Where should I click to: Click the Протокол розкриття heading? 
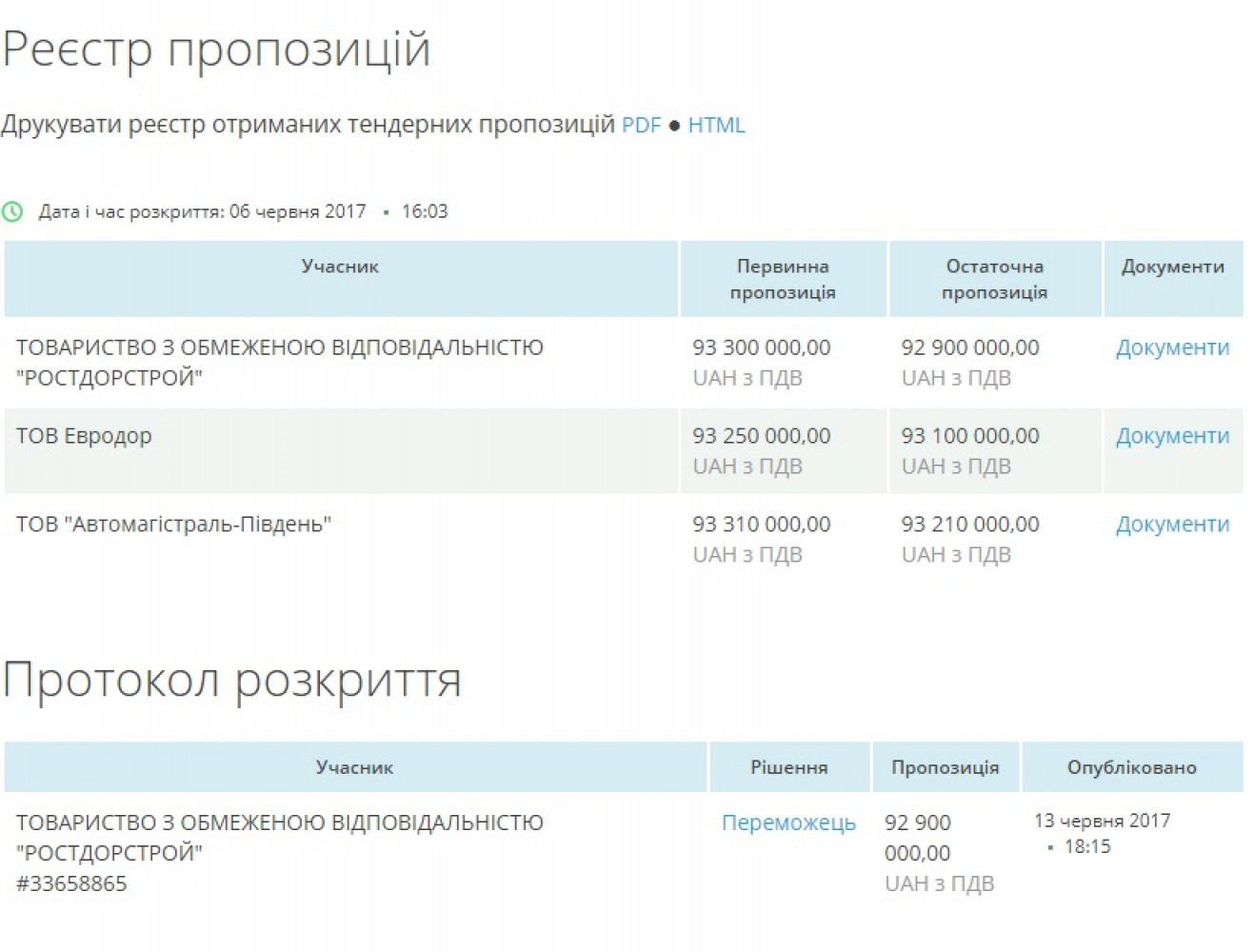(x=231, y=680)
